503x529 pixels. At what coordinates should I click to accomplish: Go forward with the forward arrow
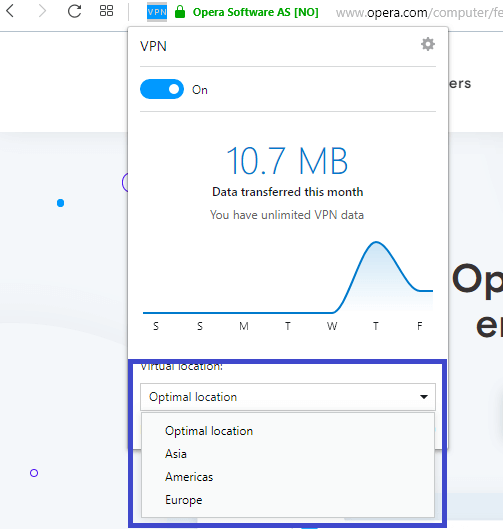click(x=42, y=11)
